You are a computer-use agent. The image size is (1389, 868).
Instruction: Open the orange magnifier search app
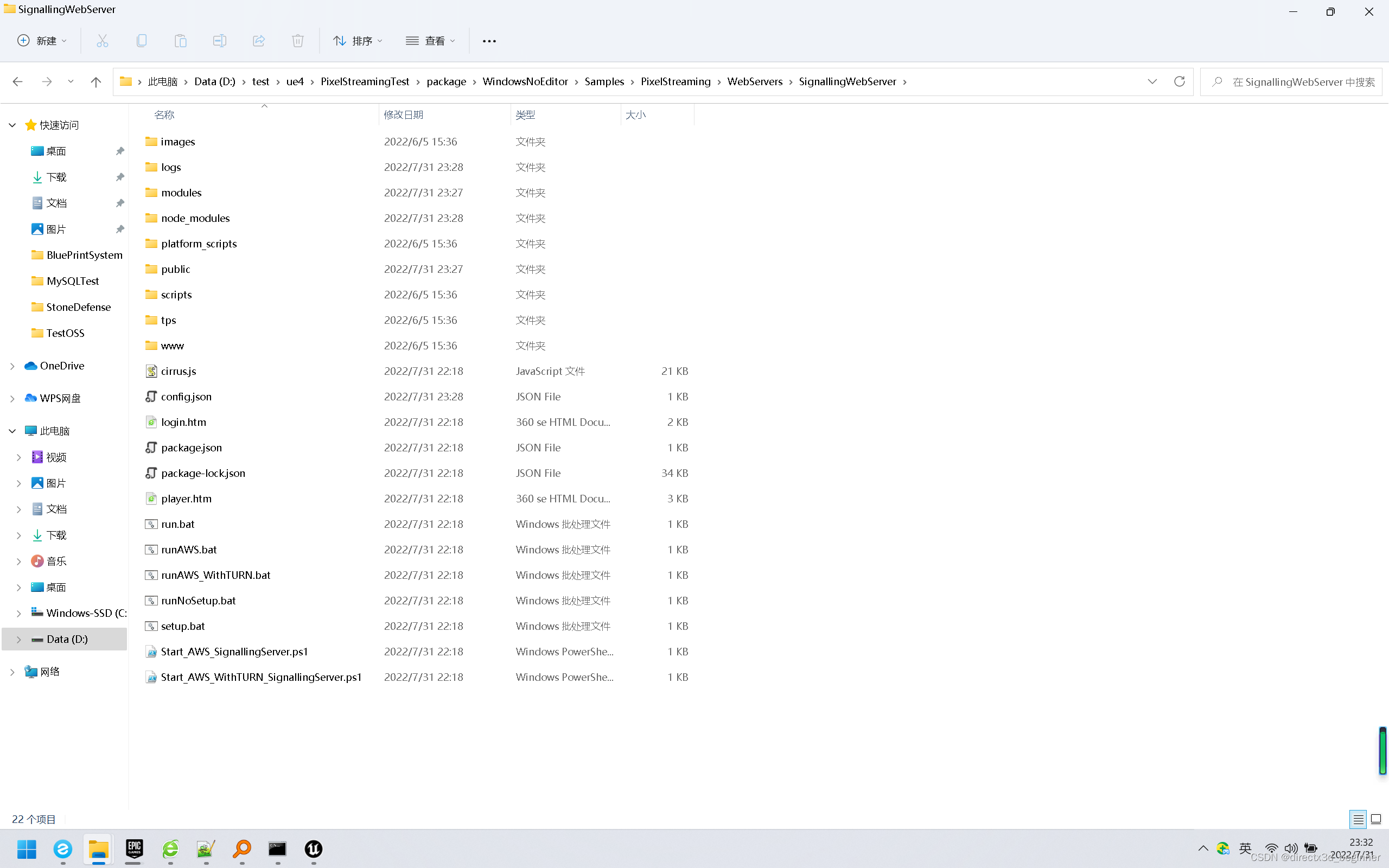pos(241,849)
